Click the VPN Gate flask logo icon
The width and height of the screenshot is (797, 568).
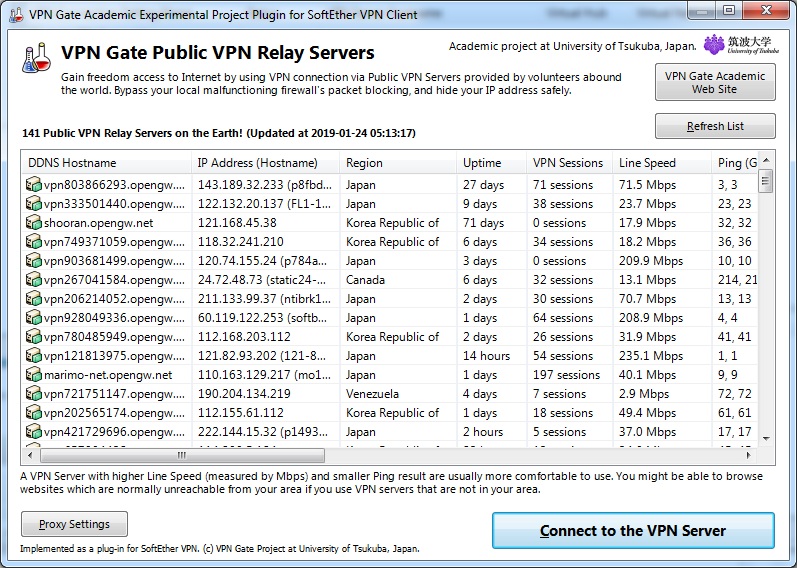[x=36, y=58]
